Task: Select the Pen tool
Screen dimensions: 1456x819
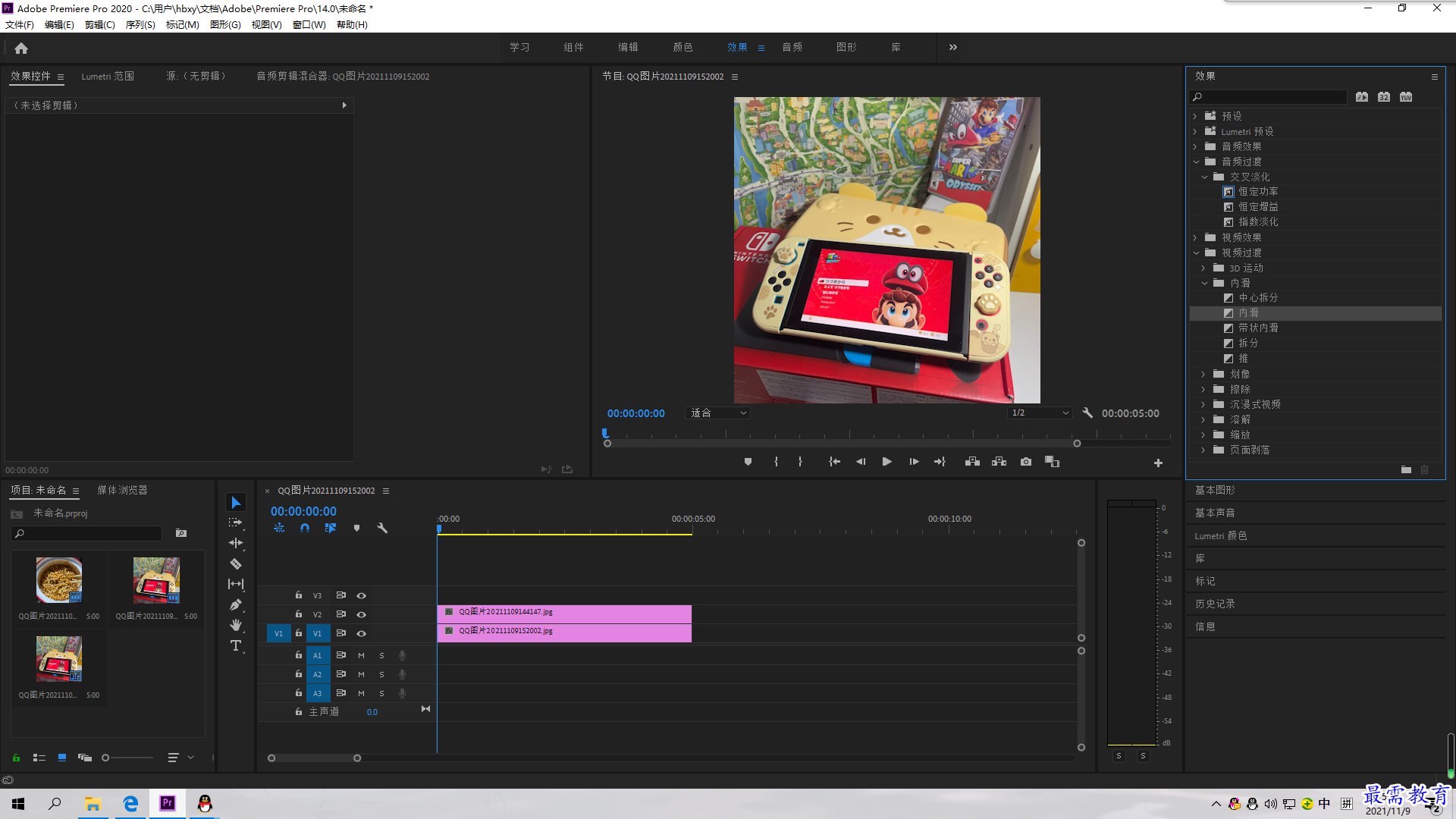Action: (236, 604)
